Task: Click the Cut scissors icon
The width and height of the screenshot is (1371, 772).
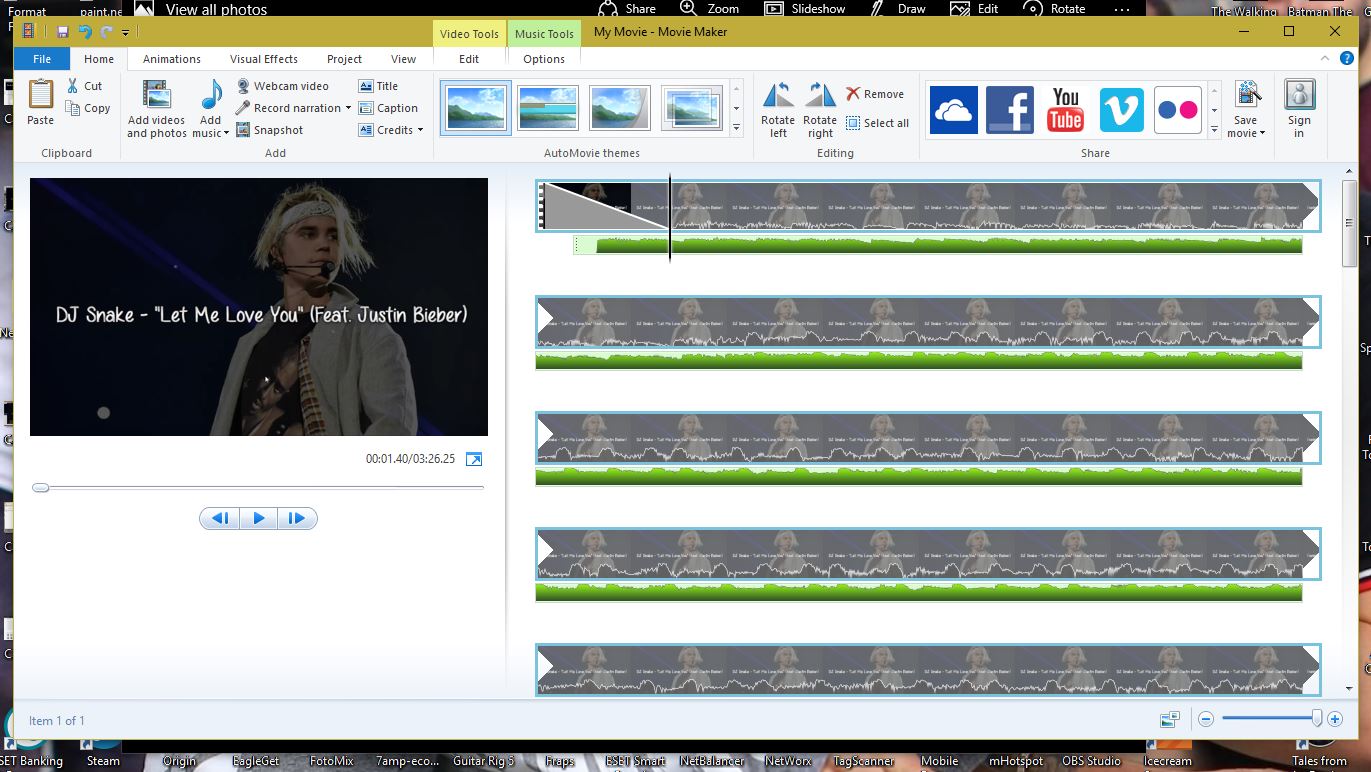Action: 73,86
